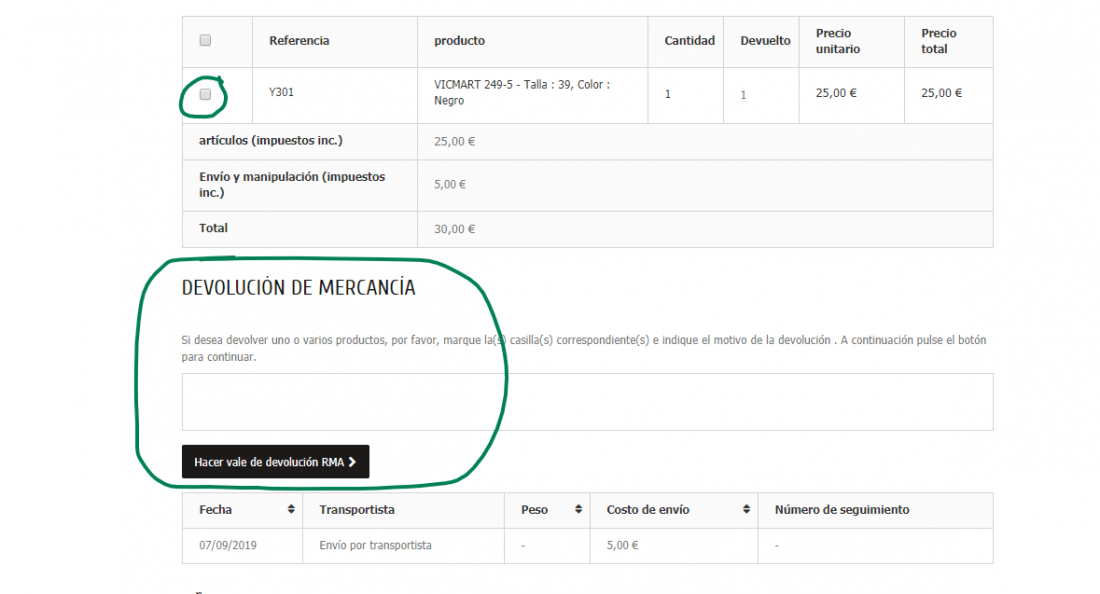Check the box for product Y301
Image resolution: width=1100 pixels, height=594 pixels.
[205, 94]
